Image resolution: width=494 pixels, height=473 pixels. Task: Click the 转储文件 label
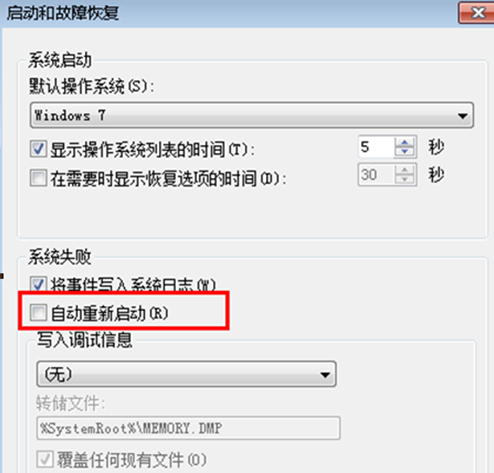(x=71, y=404)
